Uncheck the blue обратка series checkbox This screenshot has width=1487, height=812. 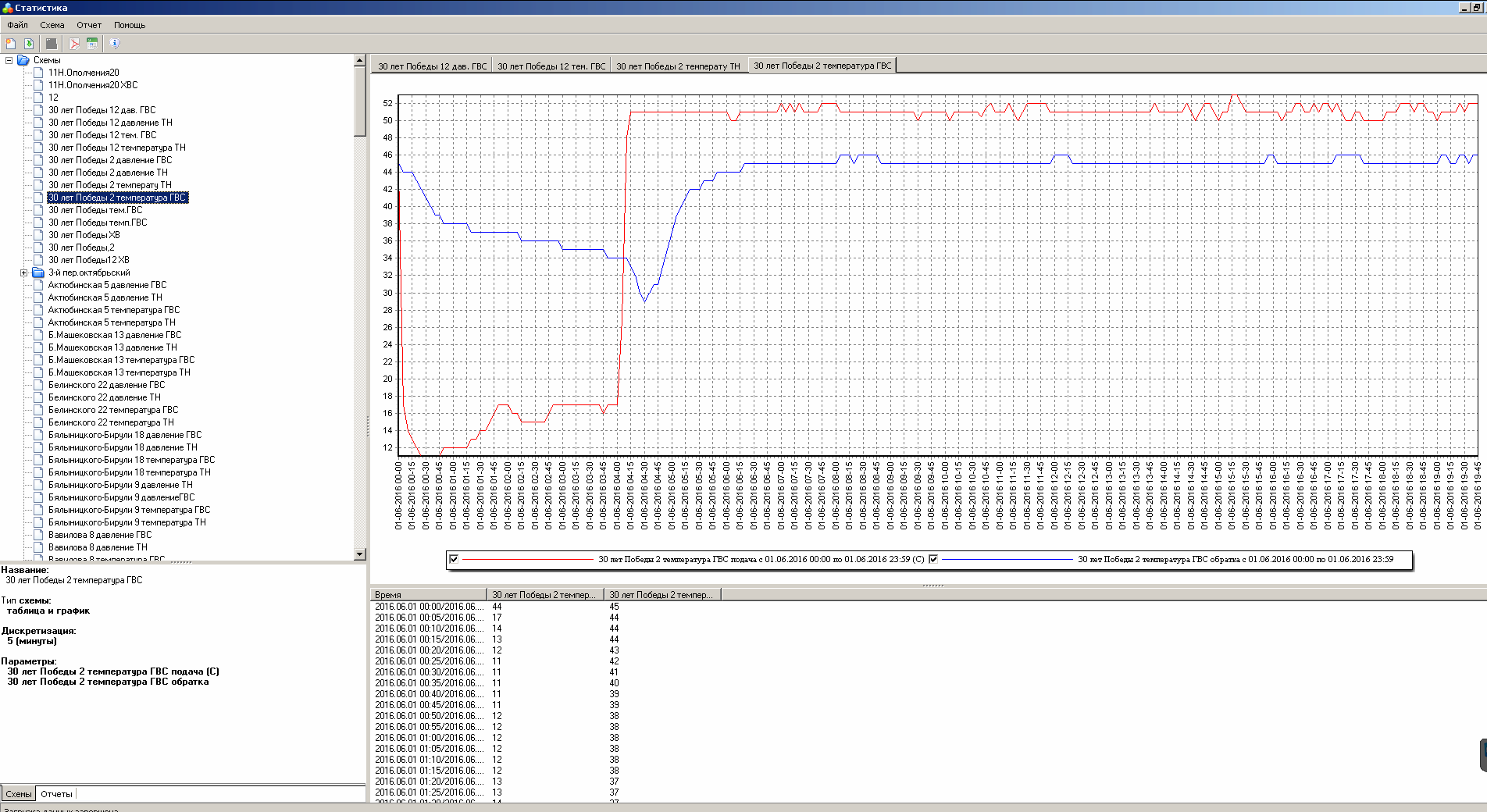[933, 559]
